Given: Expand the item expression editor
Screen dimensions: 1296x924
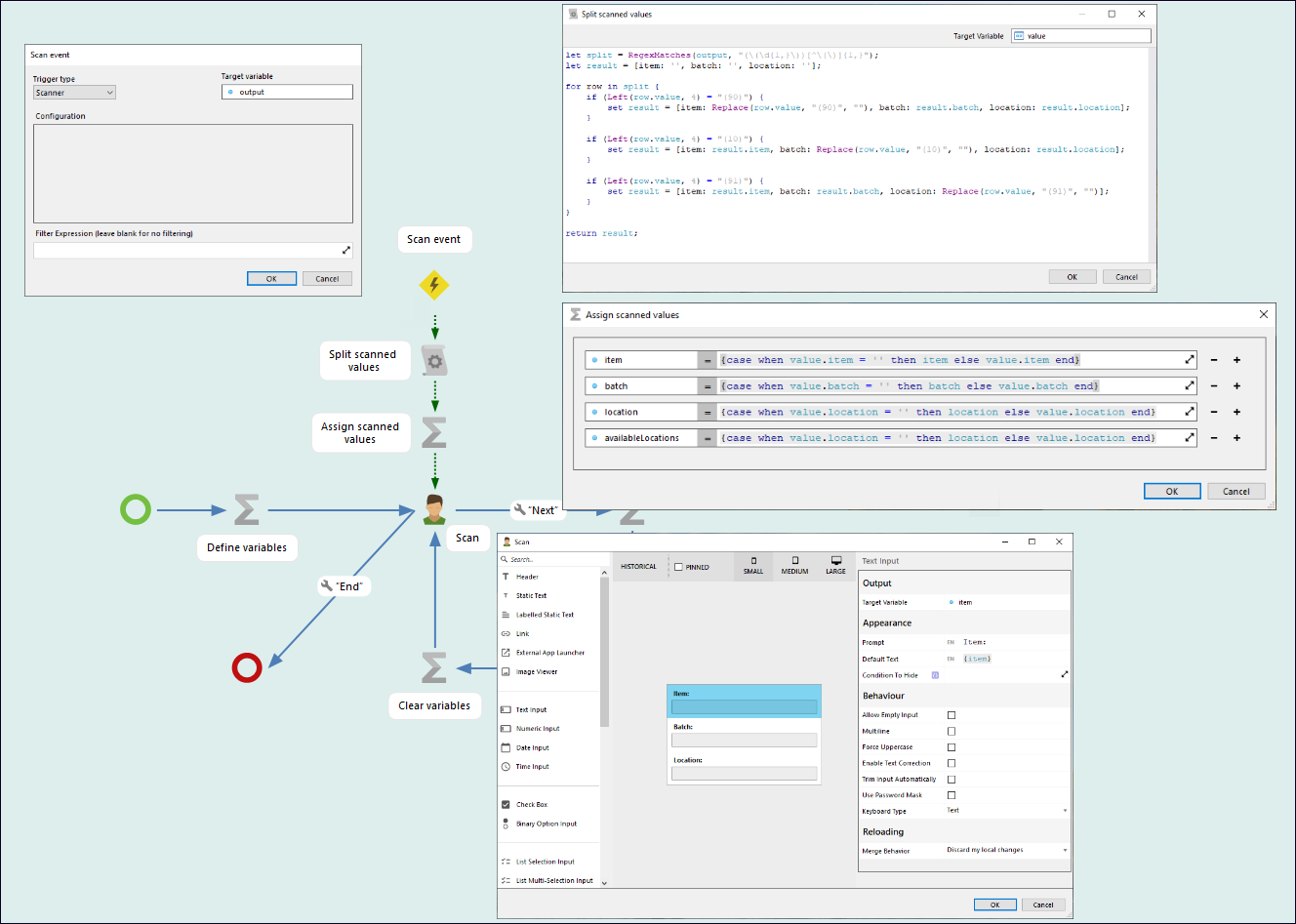Looking at the screenshot, I should [x=1190, y=360].
